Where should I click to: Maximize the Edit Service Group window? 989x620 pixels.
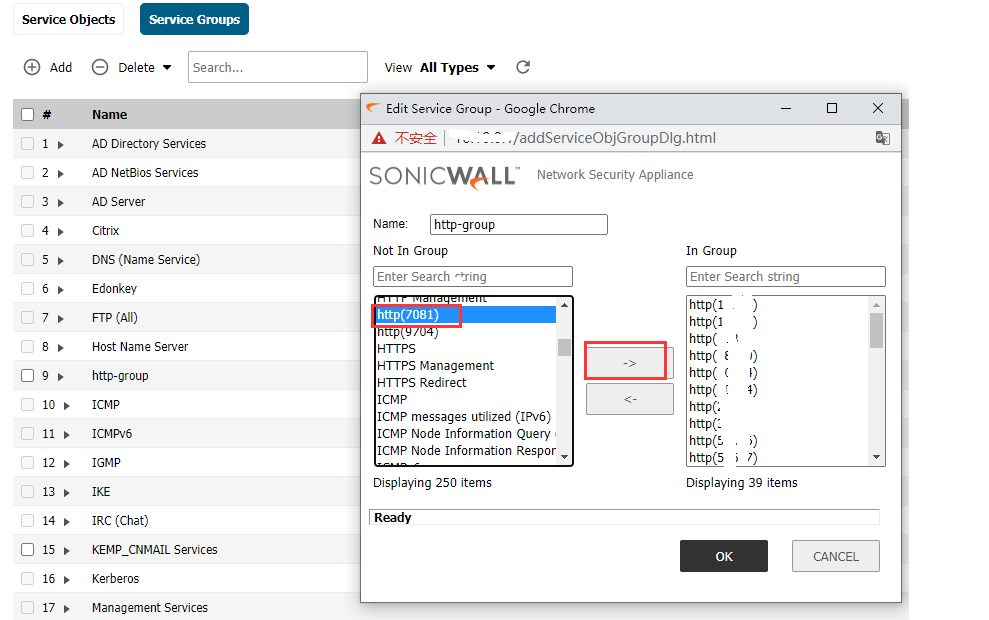831,108
